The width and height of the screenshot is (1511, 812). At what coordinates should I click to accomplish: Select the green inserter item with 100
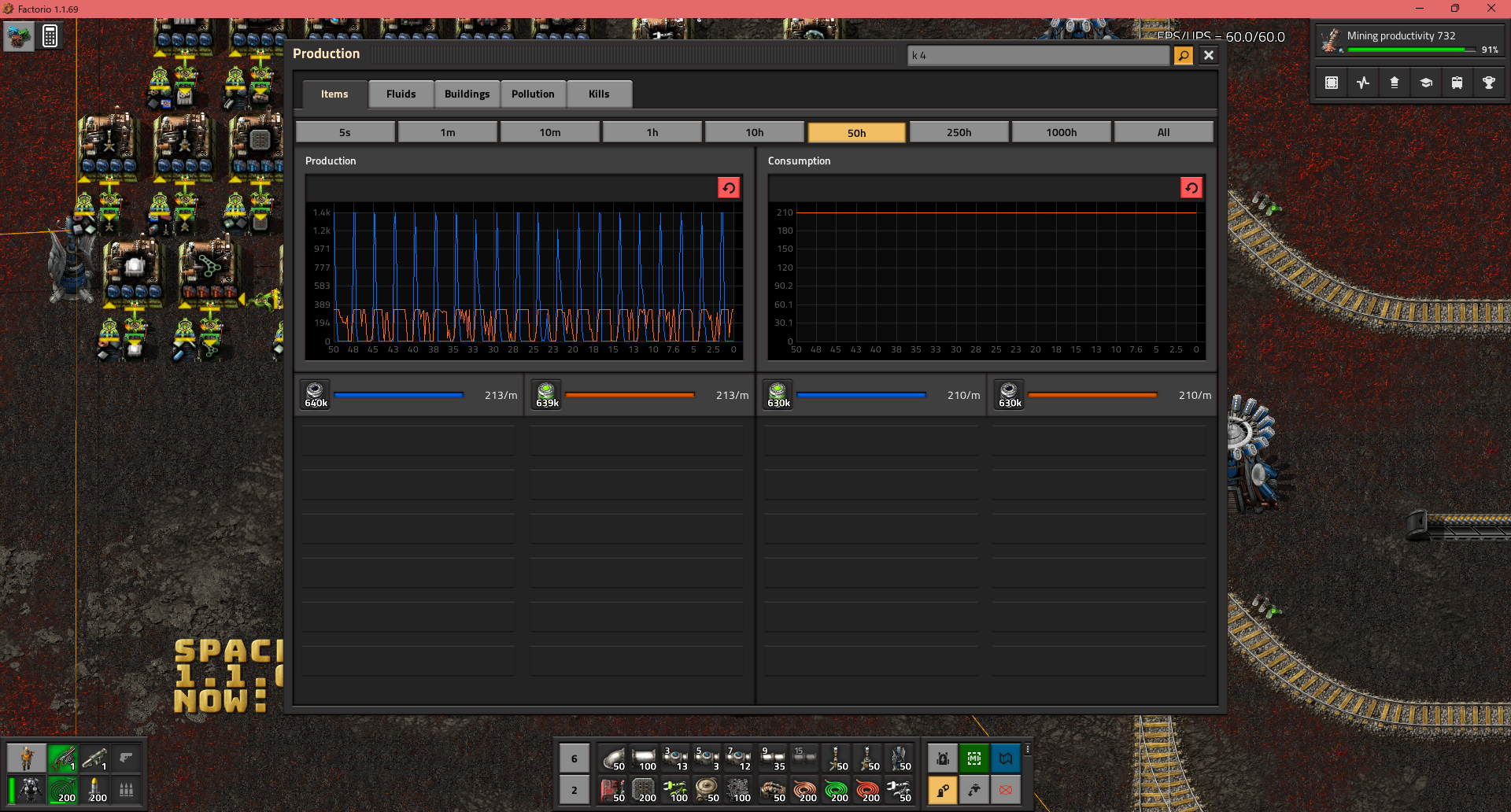point(676,790)
